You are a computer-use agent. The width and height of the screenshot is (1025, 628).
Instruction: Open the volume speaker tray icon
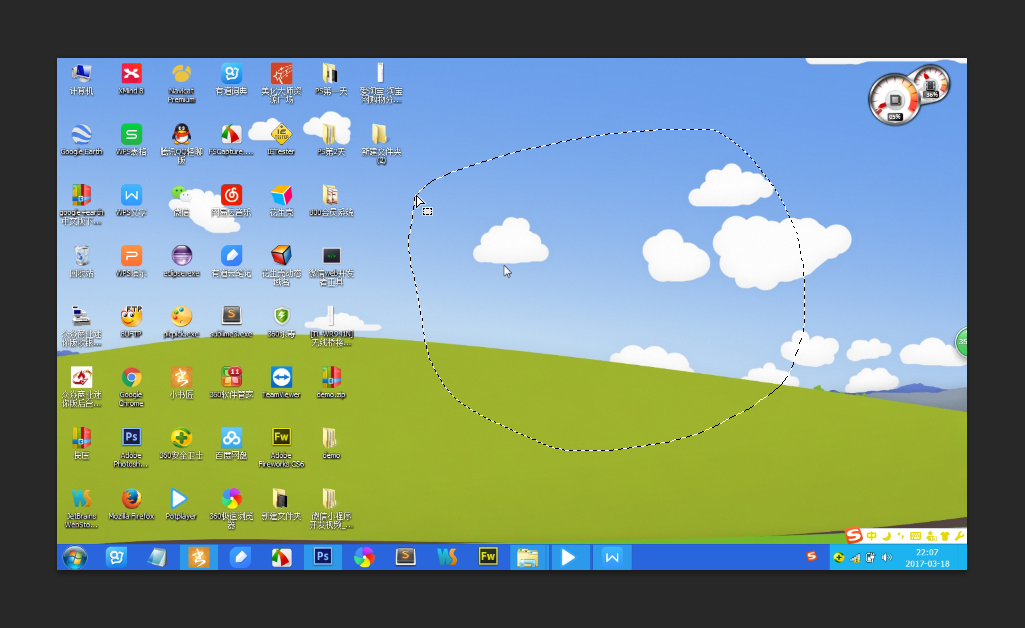[x=886, y=557]
